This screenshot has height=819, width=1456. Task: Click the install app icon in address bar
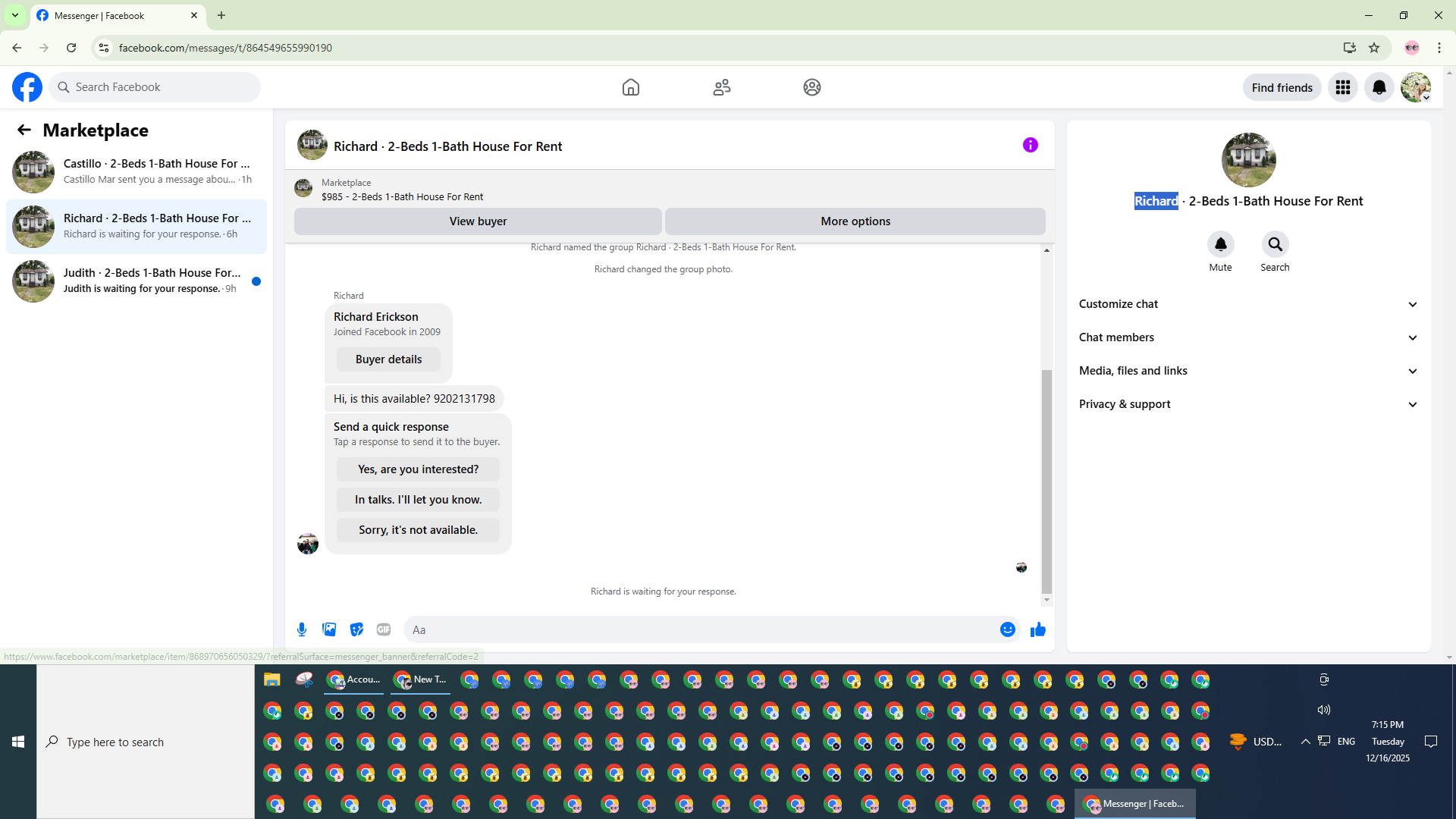(1349, 48)
